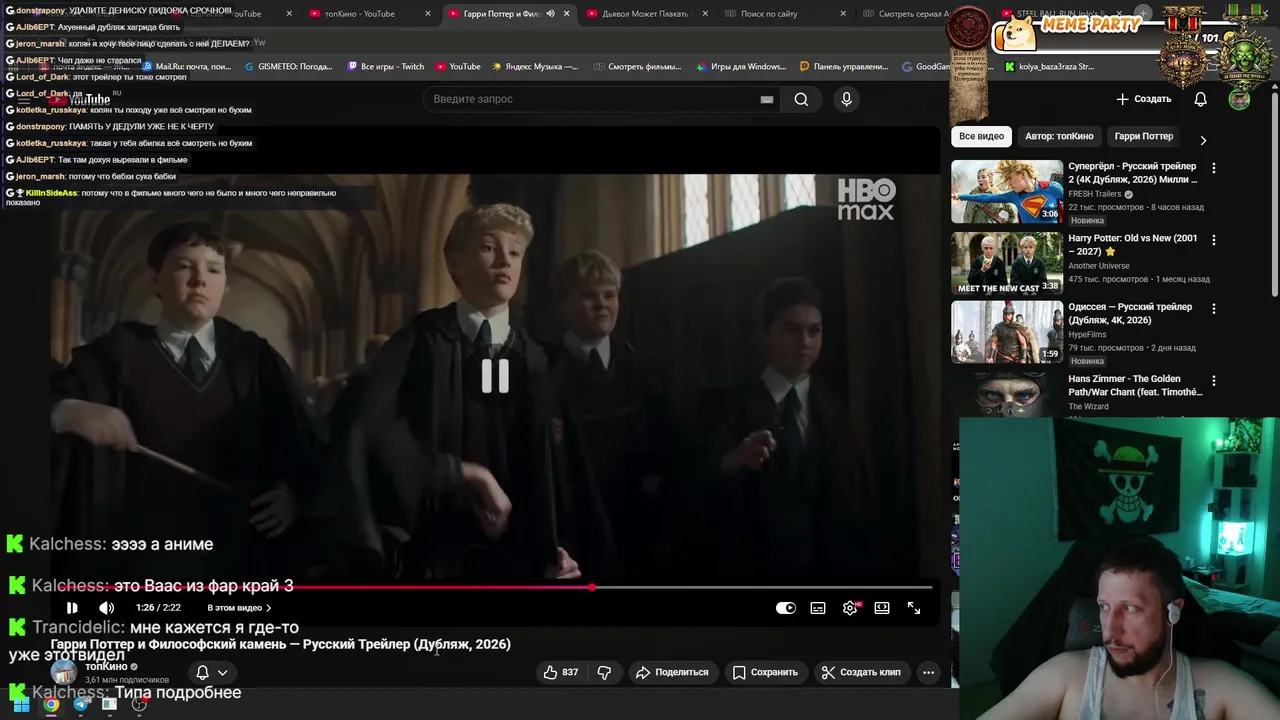The image size is (1280, 720).
Task: Switch to theater mode view
Action: point(882,608)
